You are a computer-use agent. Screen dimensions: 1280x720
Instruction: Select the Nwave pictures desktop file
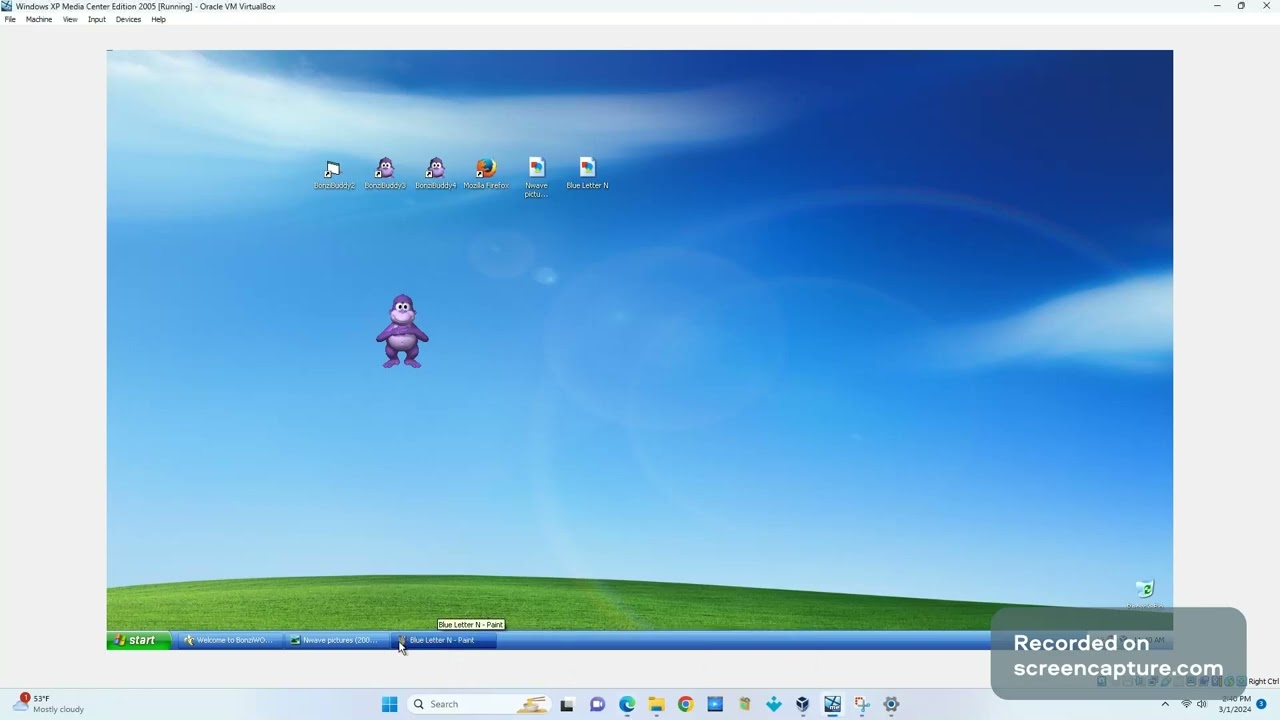[x=536, y=177]
